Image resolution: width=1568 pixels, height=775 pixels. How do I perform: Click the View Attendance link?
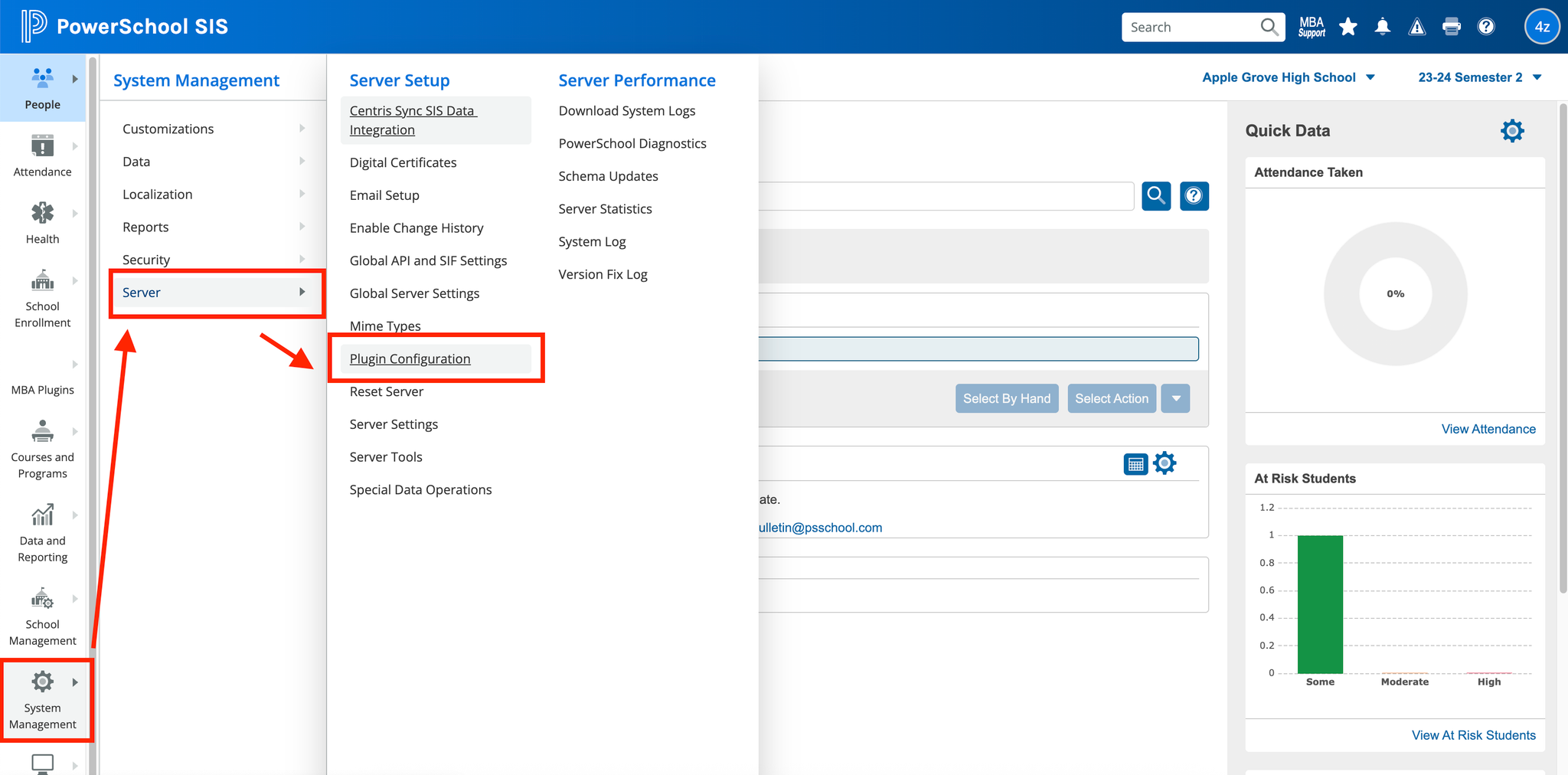pos(1488,429)
